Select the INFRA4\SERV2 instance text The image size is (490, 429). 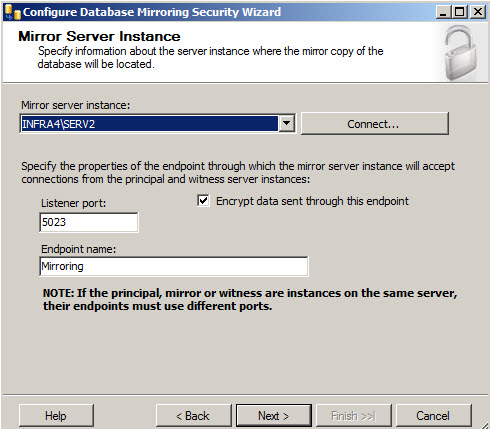point(59,124)
